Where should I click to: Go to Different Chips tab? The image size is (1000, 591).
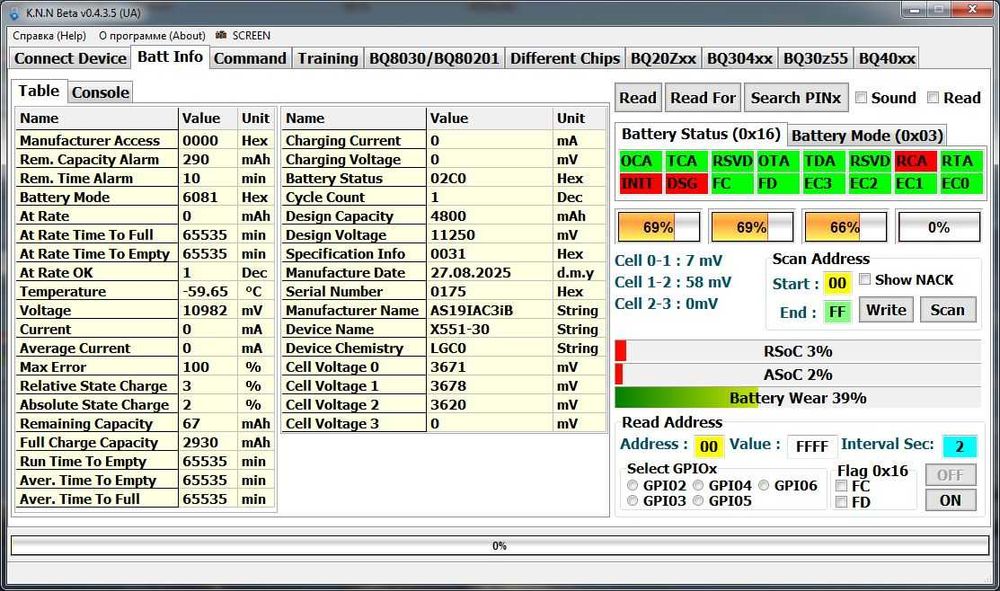tap(565, 58)
